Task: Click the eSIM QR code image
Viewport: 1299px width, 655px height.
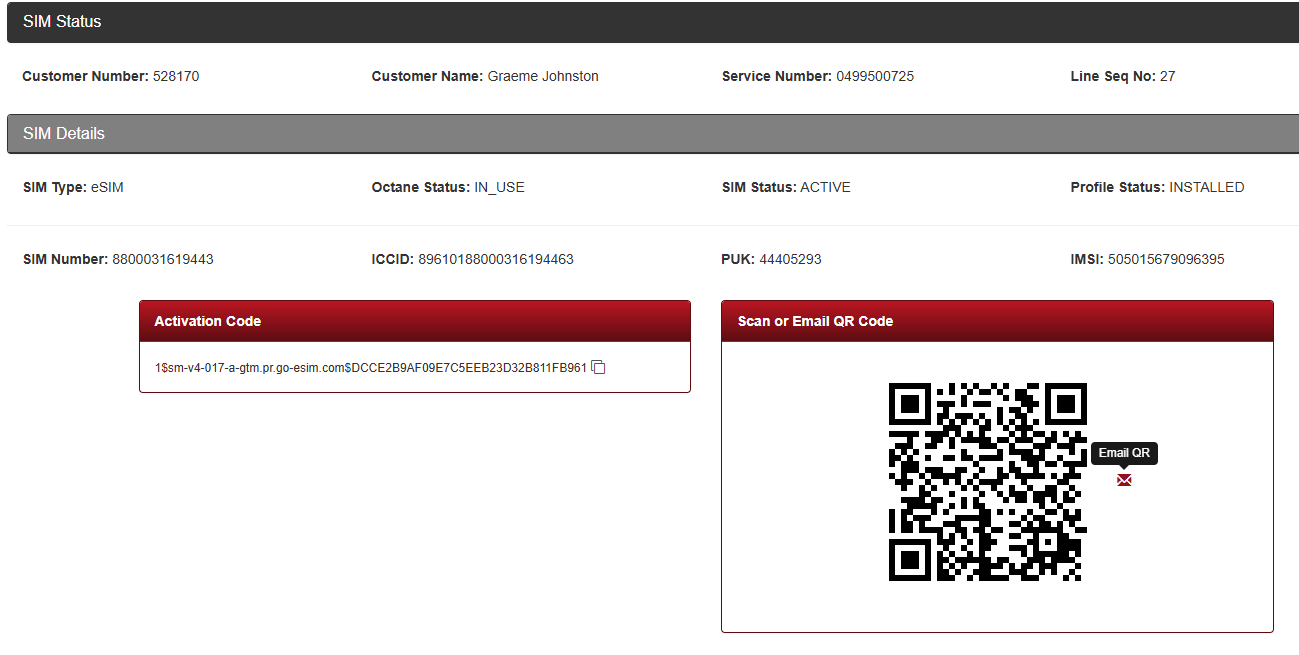Action: tap(987, 482)
